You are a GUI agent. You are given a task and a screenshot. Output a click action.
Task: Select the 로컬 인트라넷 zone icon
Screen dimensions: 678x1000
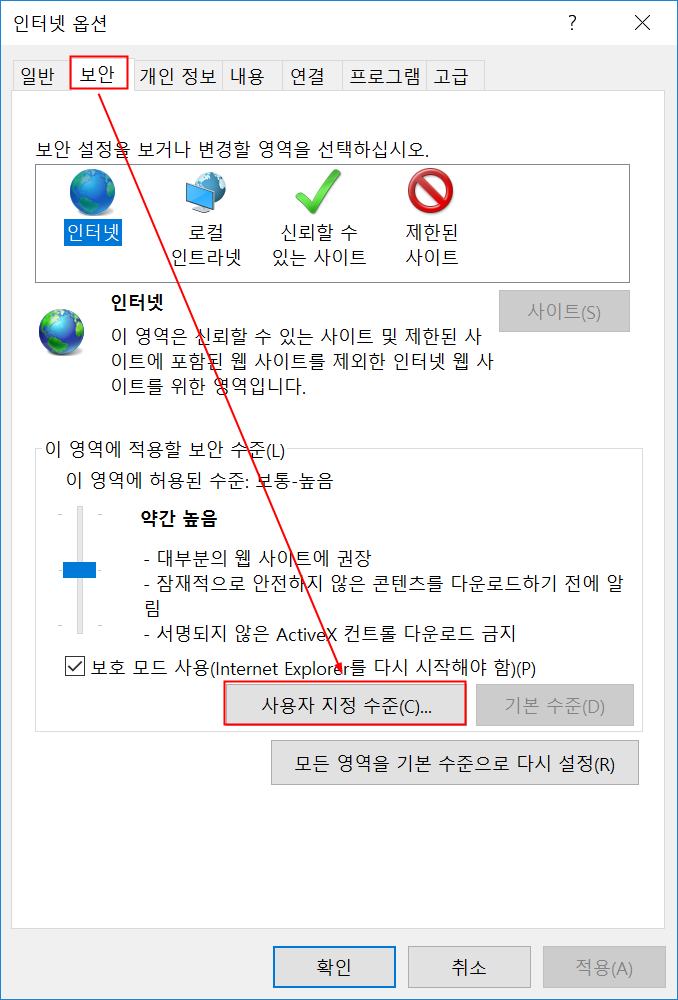[x=205, y=193]
